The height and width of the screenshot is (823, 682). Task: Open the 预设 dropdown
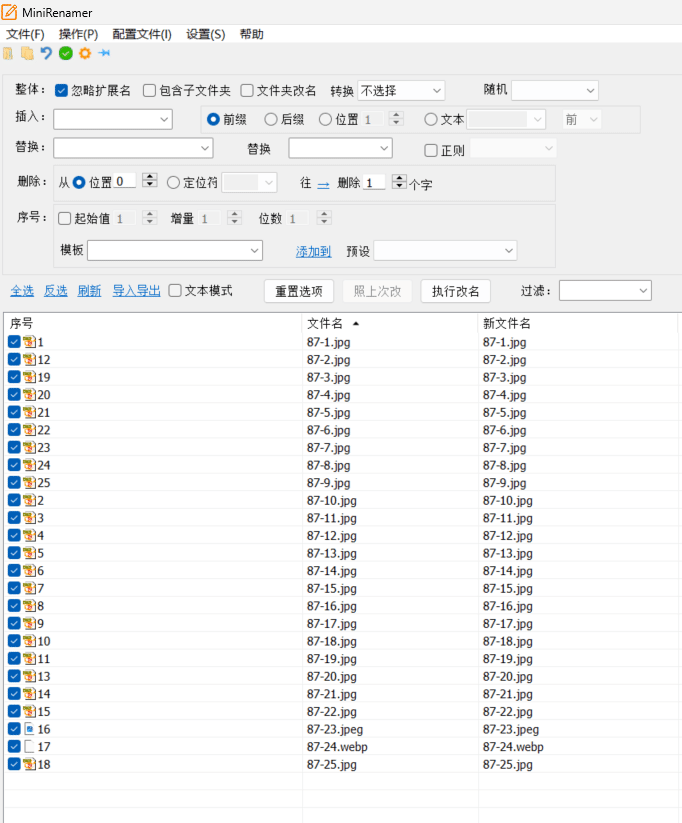(445, 250)
